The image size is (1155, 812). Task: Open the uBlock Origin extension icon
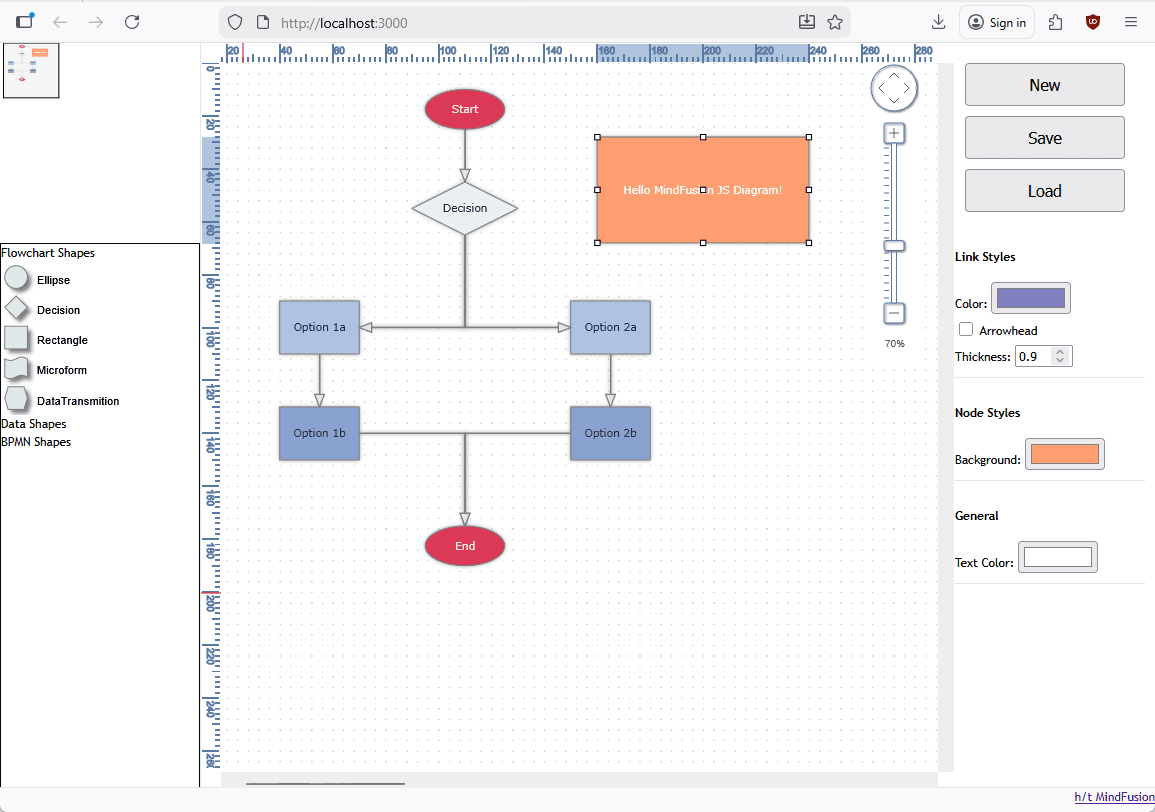pyautogui.click(x=1093, y=22)
